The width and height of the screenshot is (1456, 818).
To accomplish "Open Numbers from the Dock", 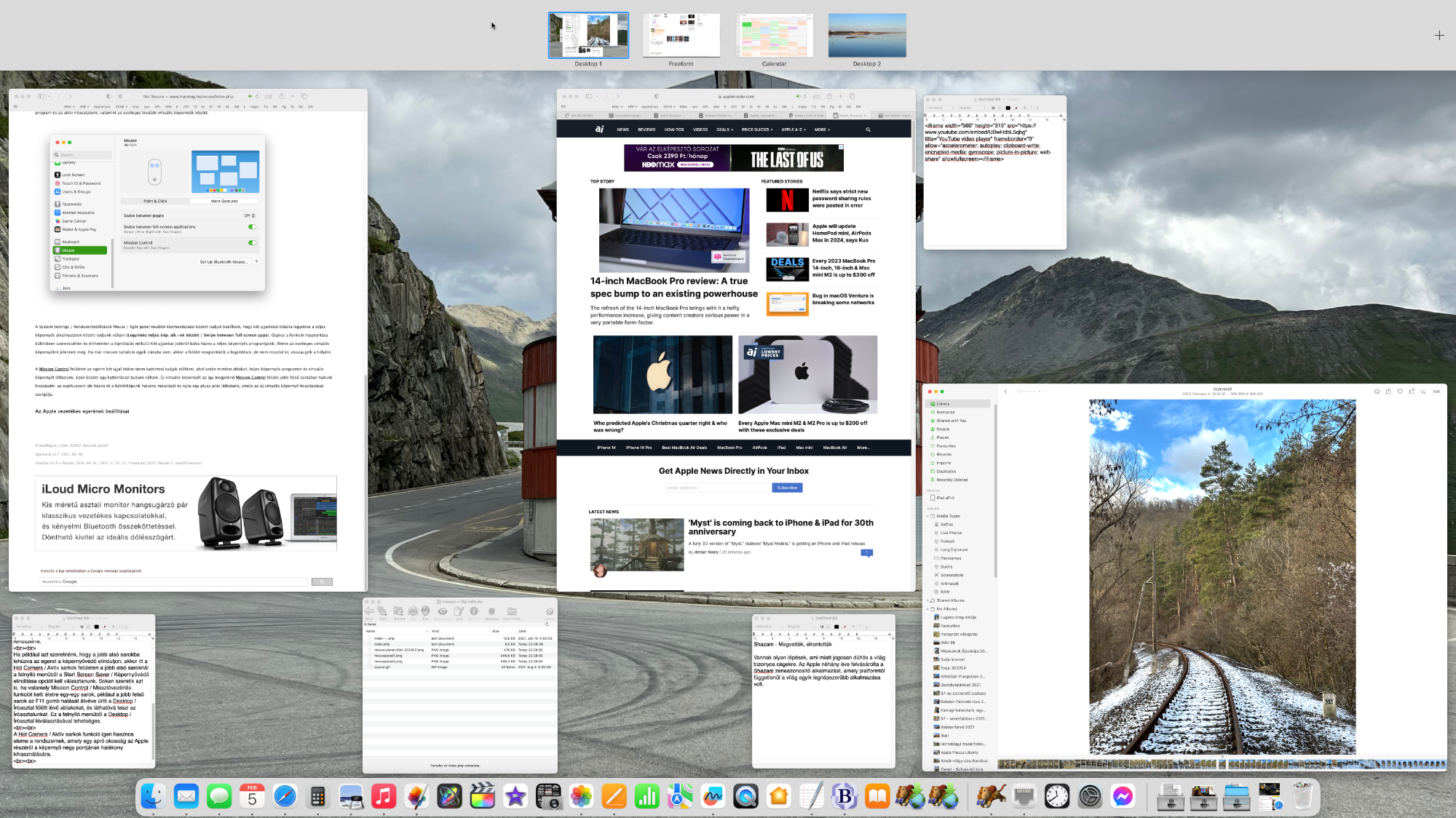I will click(646, 796).
